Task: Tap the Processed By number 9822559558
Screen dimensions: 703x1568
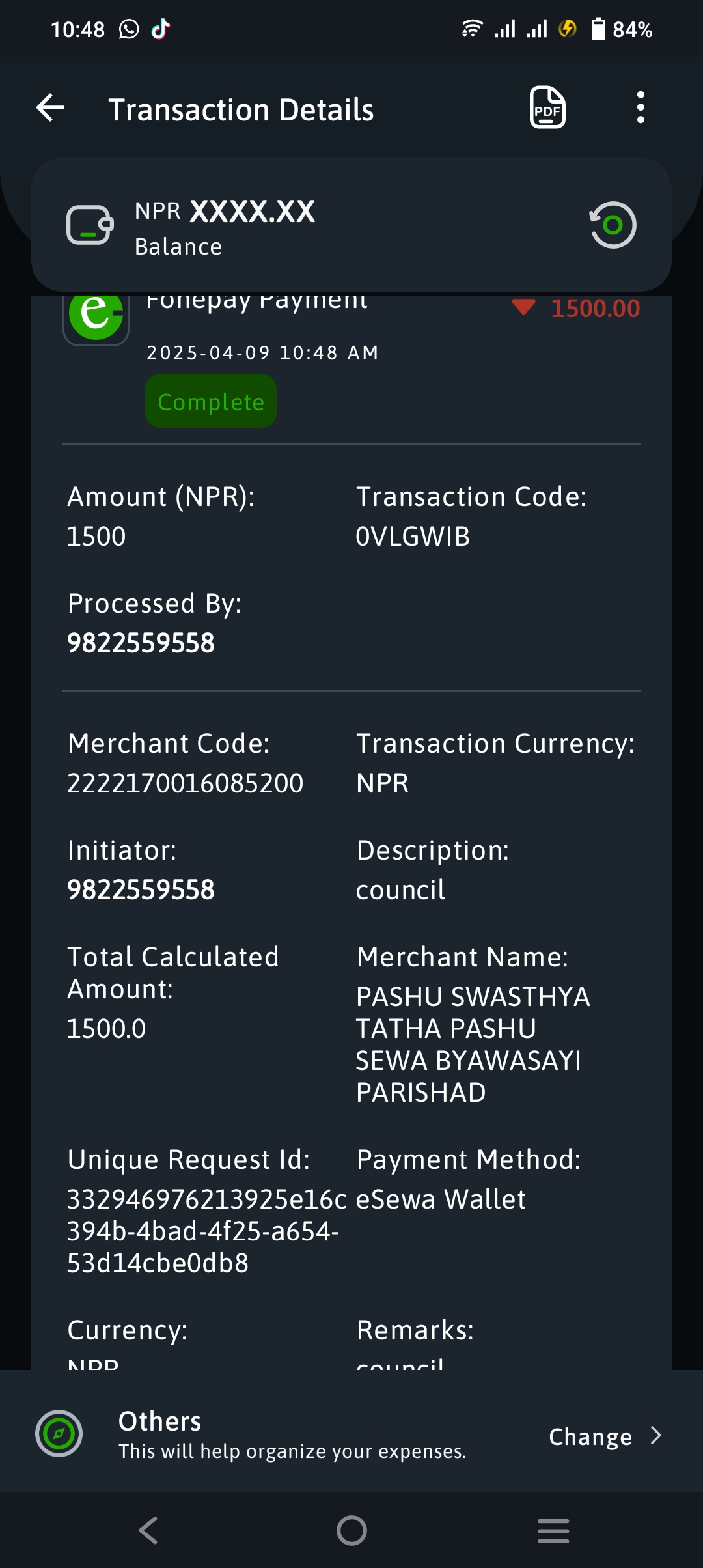Action: click(141, 643)
